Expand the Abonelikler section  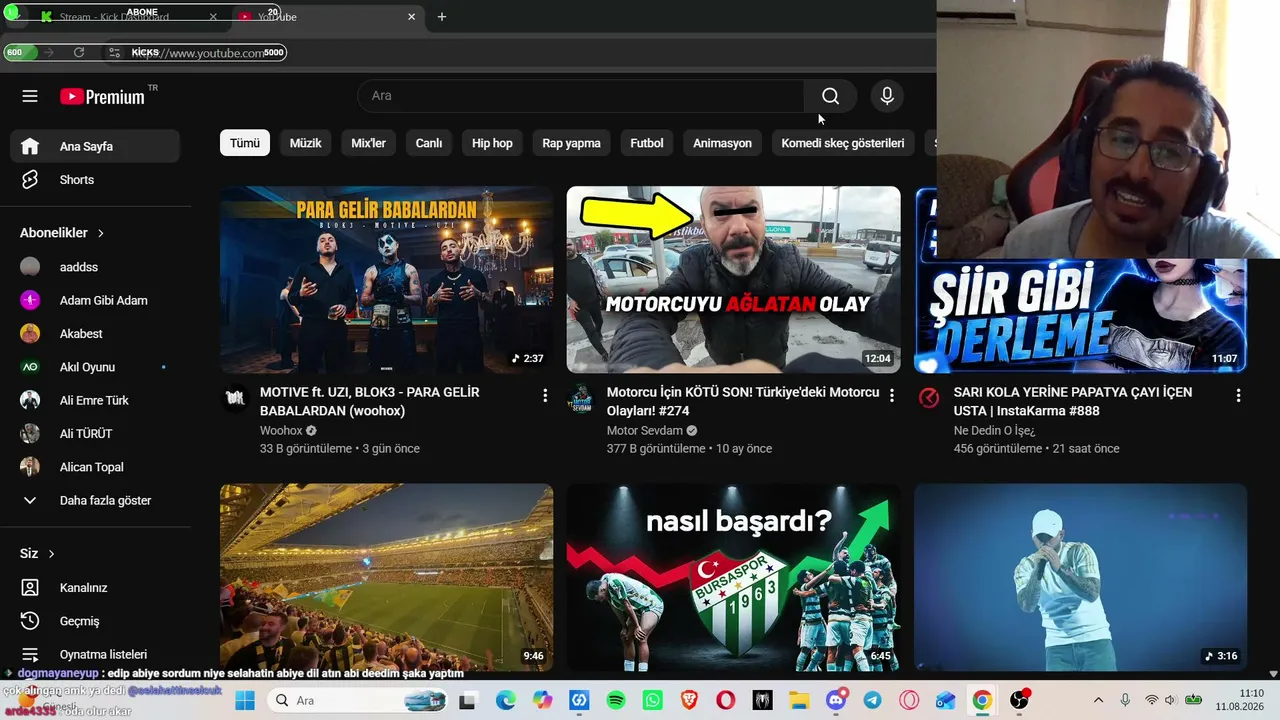click(x=62, y=233)
